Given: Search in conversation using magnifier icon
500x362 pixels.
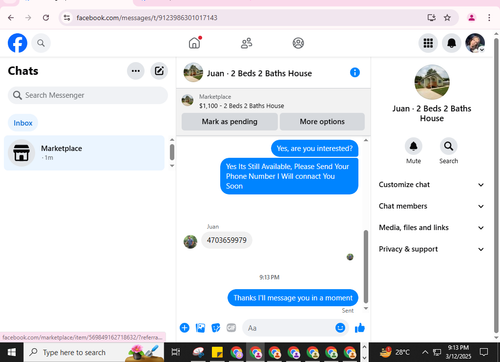Looking at the screenshot, I should coord(449,146).
